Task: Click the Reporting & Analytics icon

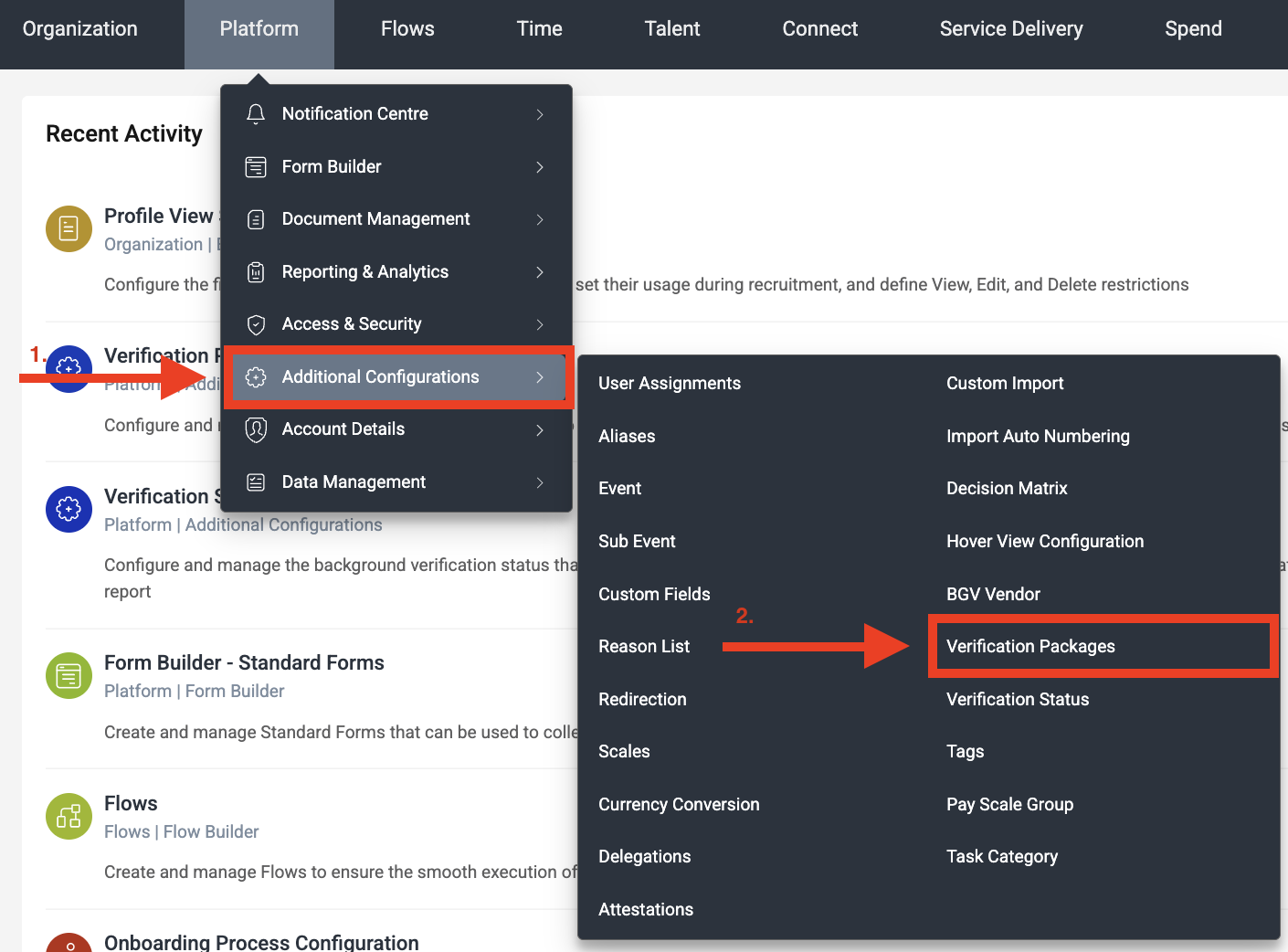Action: click(256, 272)
